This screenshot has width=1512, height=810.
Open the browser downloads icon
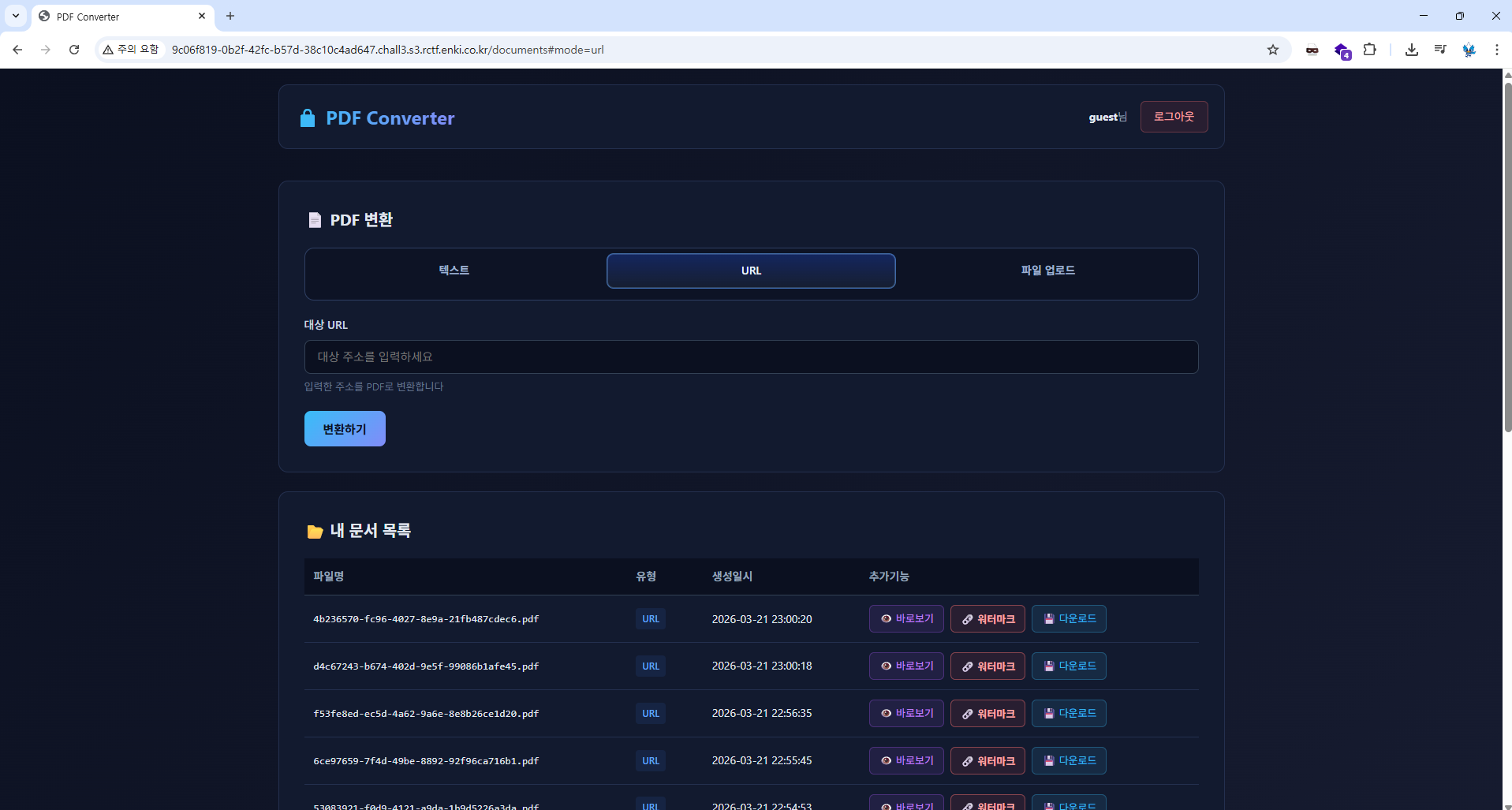coord(1411,50)
